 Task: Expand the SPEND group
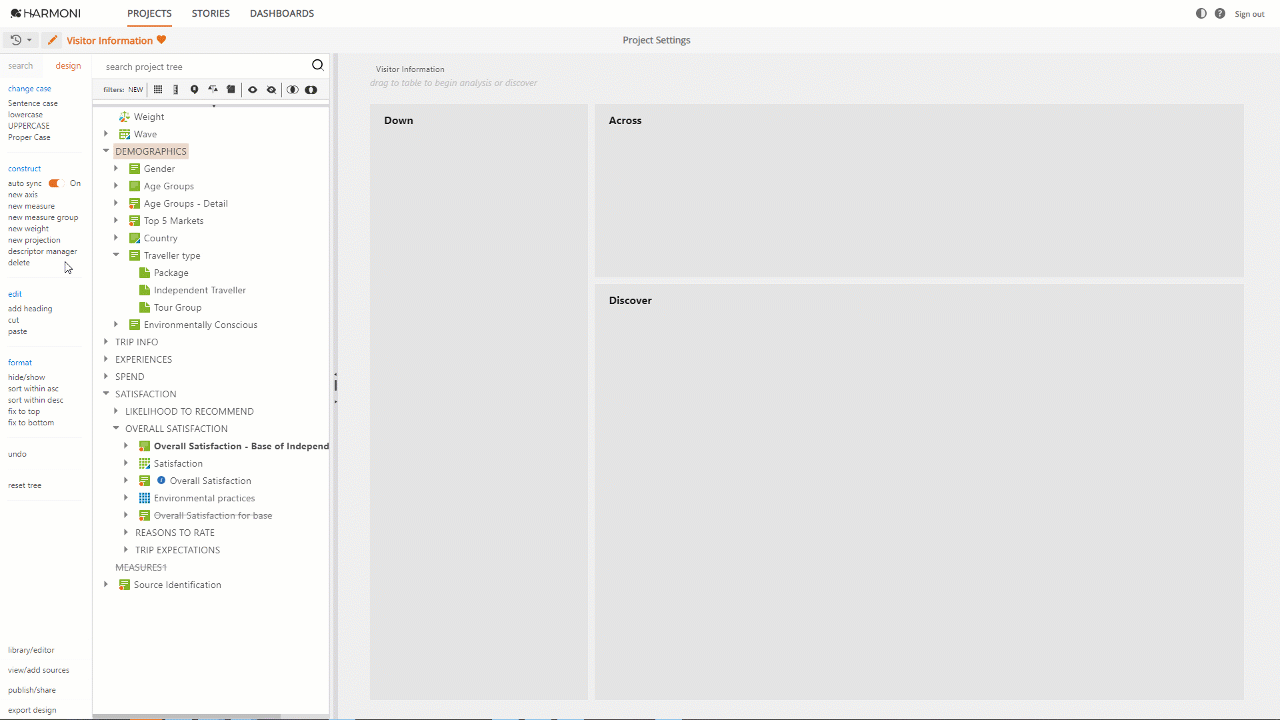pyautogui.click(x=106, y=377)
